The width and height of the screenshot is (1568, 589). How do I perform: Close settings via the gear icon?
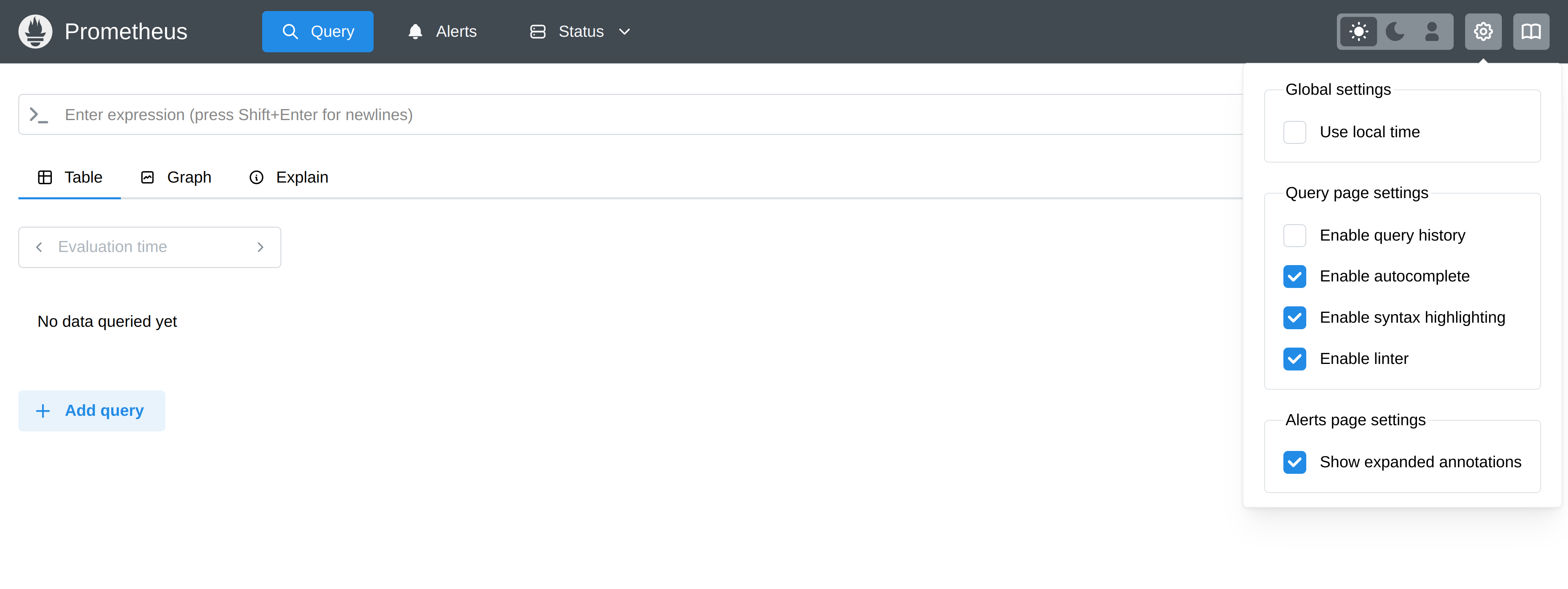coord(1483,32)
